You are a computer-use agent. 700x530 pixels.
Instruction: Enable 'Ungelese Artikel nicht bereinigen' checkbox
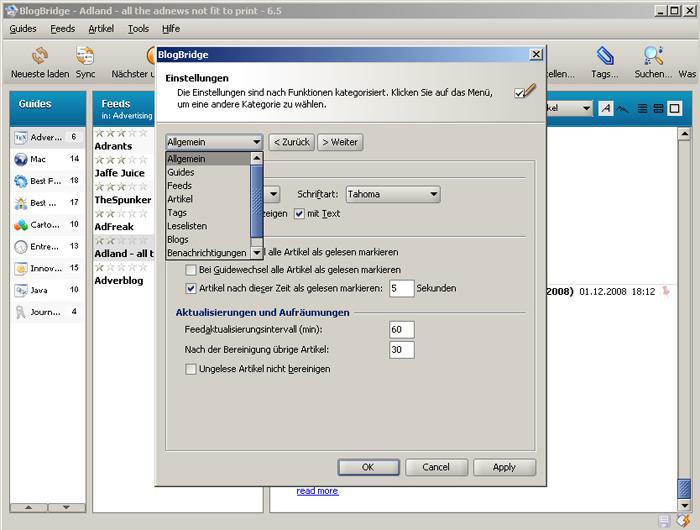click(191, 369)
